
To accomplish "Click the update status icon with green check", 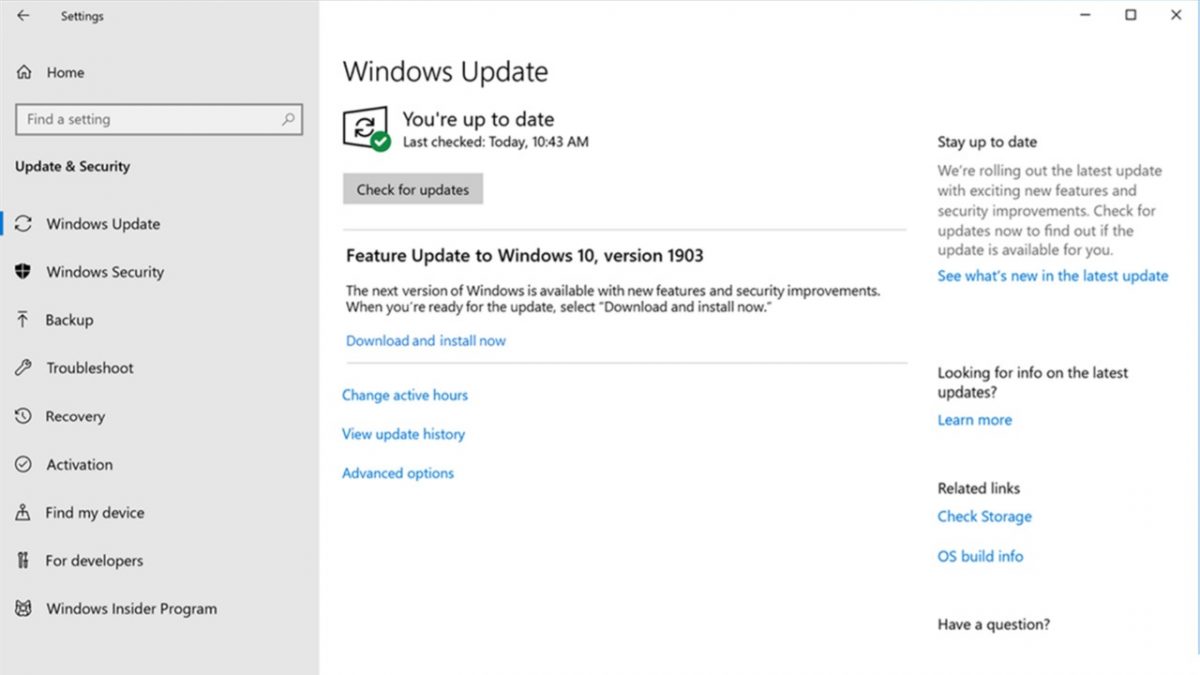I will tap(367, 130).
